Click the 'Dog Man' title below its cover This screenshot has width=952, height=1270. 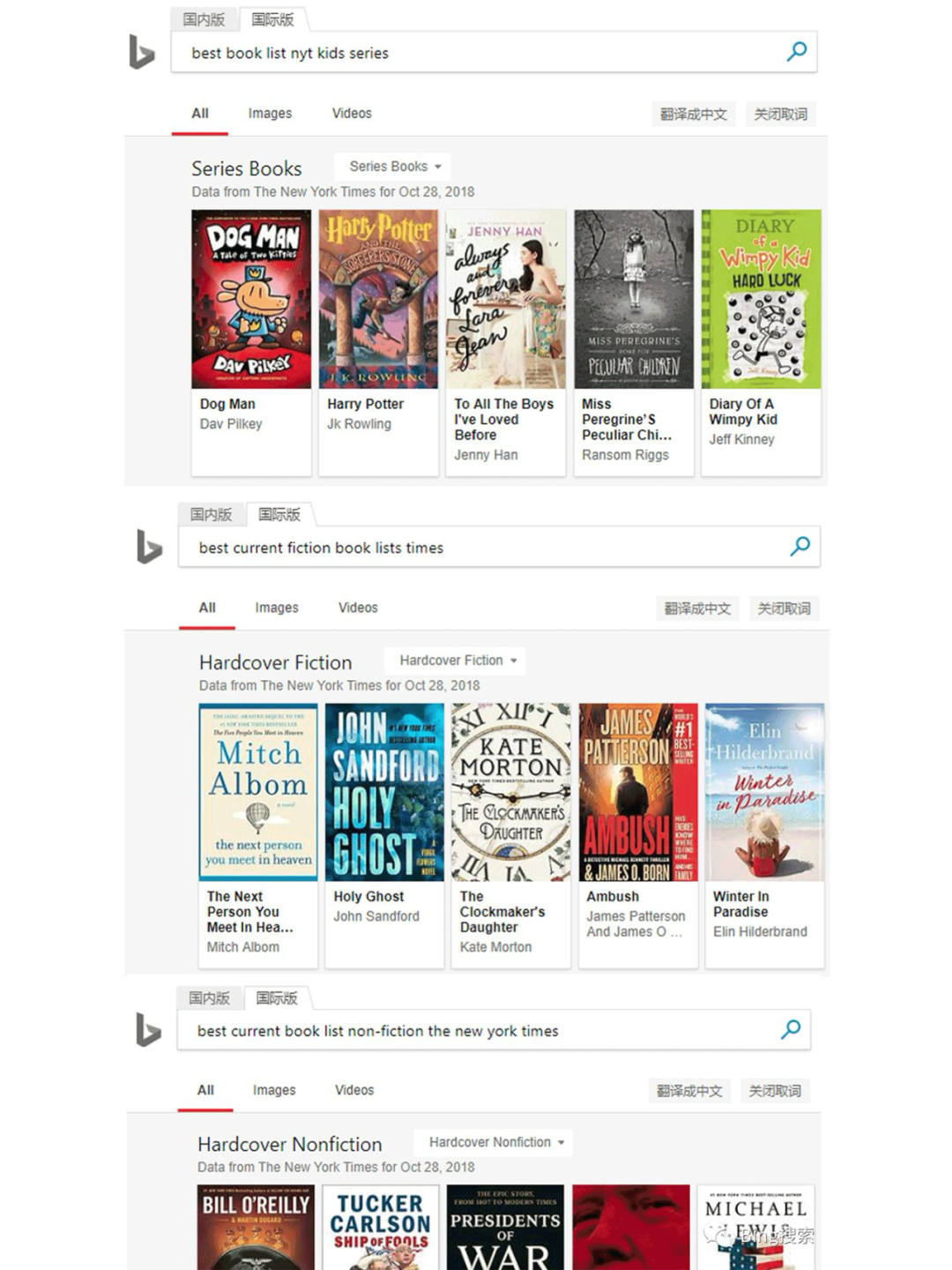(x=227, y=404)
